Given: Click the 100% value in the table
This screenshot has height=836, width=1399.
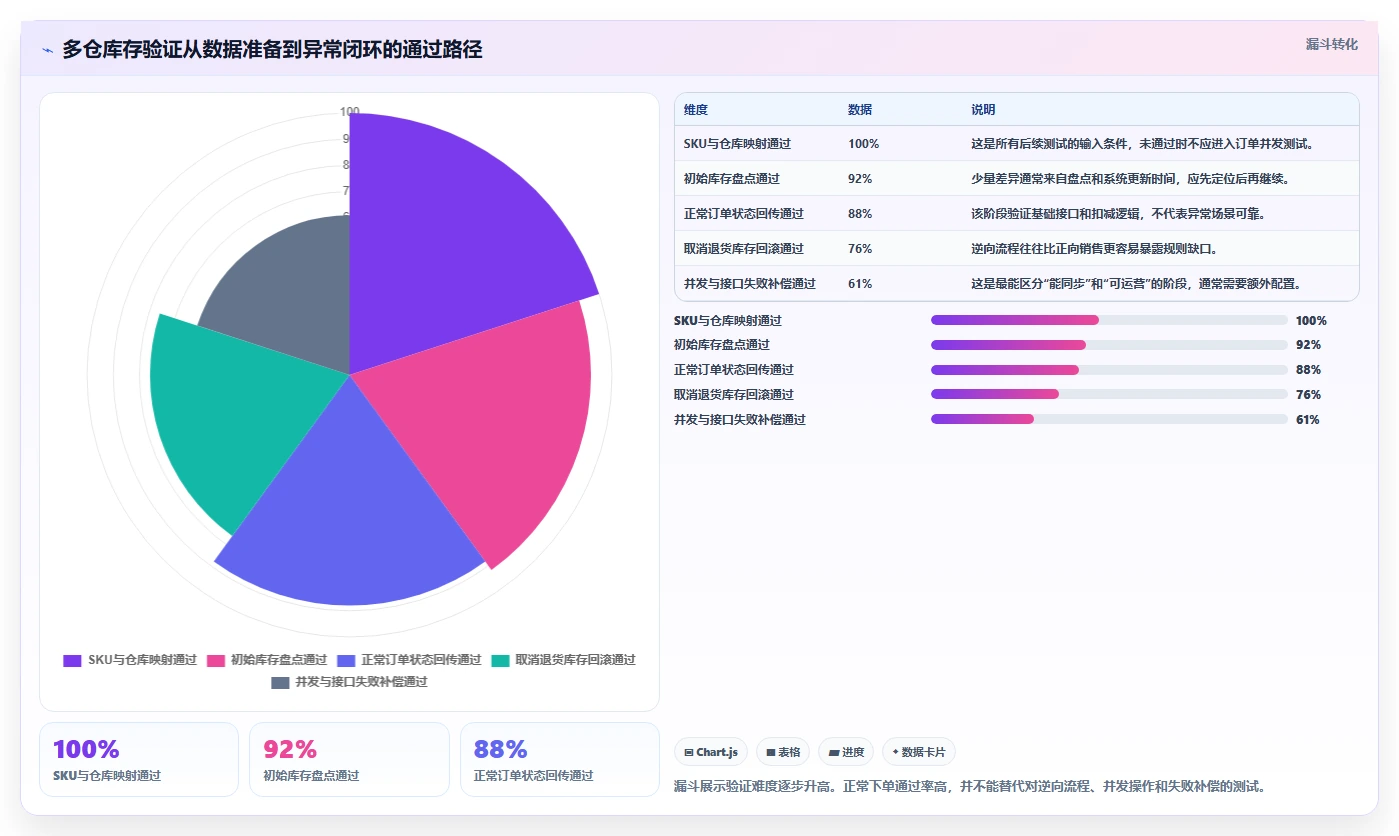Looking at the screenshot, I should (863, 144).
